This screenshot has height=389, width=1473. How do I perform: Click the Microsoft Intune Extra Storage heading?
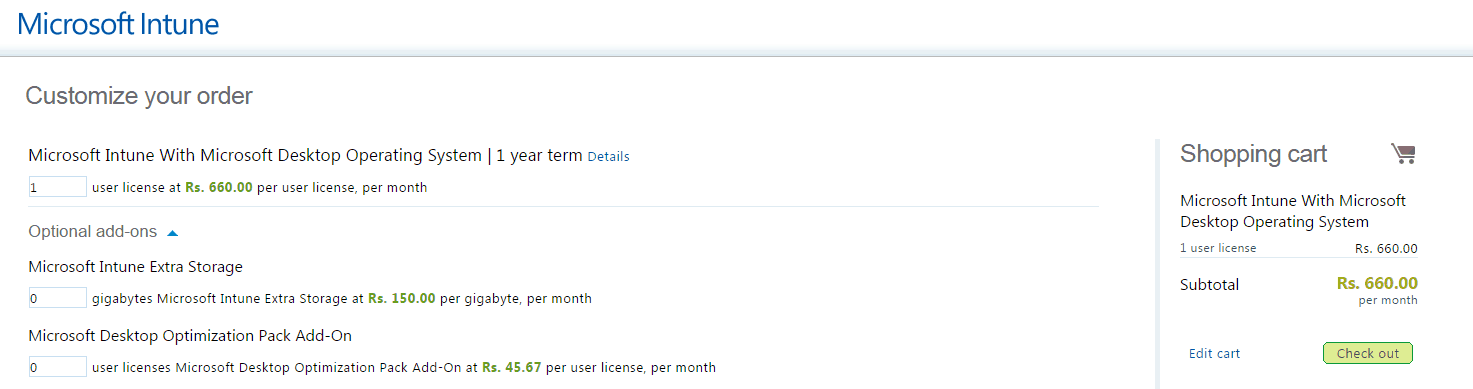click(136, 267)
